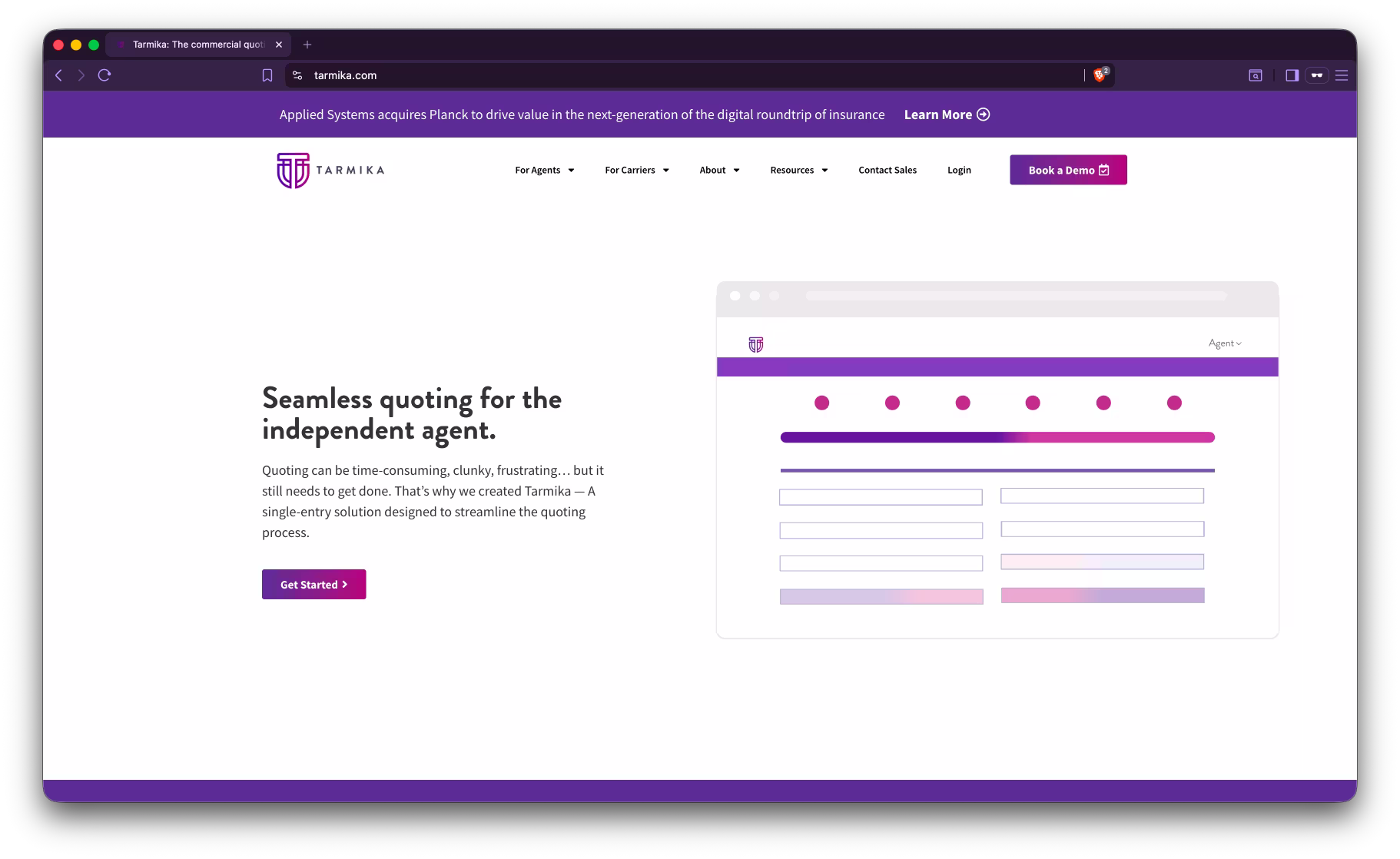Screen dimensions: 1400x859
Task: Expand the About dropdown menu
Action: pos(719,170)
